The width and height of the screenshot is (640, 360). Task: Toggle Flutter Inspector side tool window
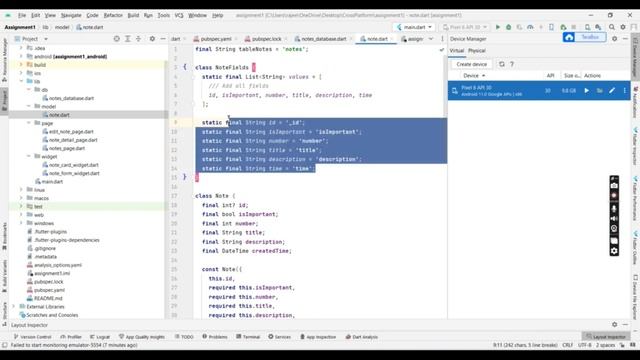(635, 146)
